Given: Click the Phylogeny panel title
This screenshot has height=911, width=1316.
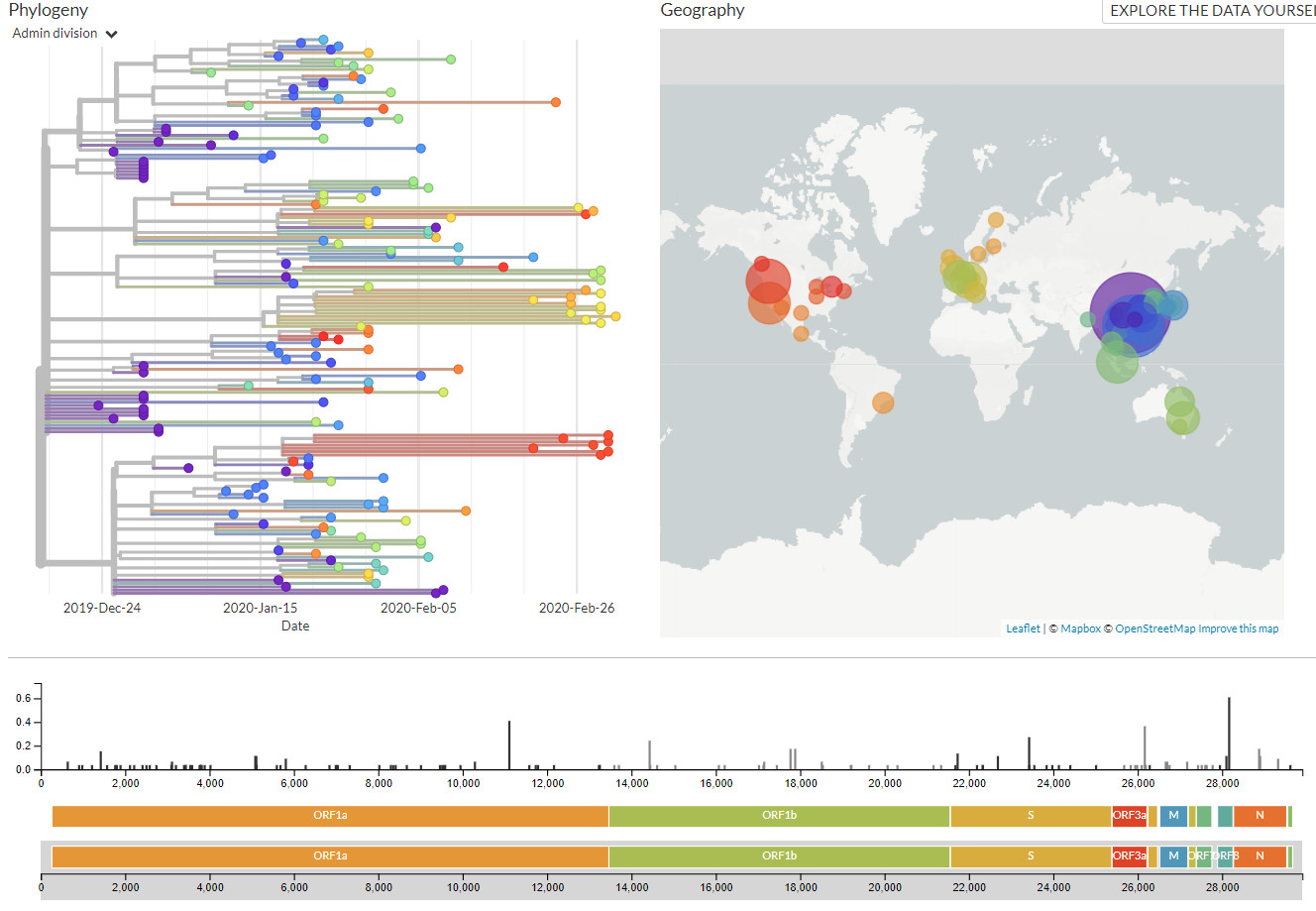Looking at the screenshot, I should coord(49,11).
